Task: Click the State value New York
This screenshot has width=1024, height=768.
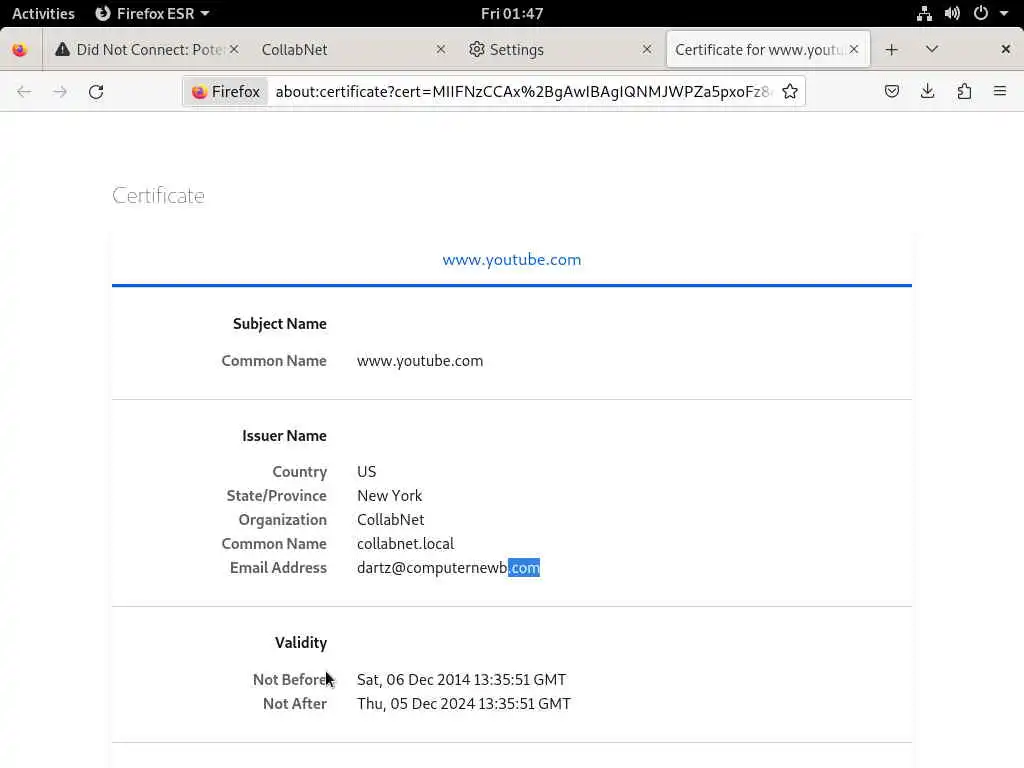Action: tap(389, 496)
